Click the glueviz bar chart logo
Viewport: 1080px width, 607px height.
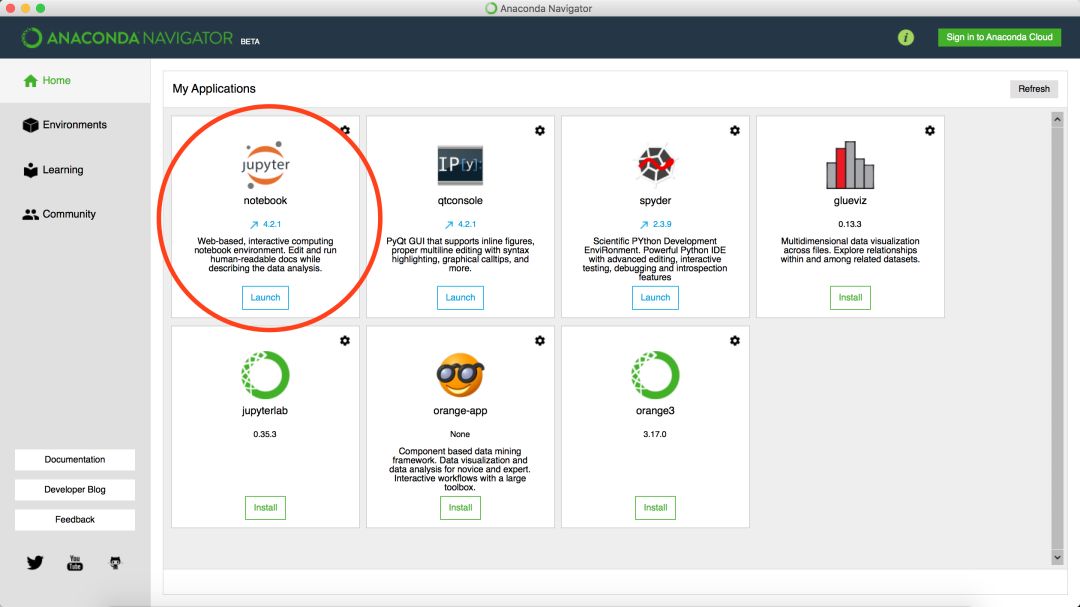(x=850, y=165)
